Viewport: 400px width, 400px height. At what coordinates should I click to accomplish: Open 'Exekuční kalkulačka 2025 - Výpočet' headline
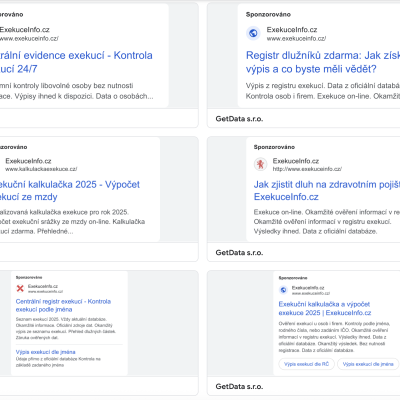click(x=70, y=191)
